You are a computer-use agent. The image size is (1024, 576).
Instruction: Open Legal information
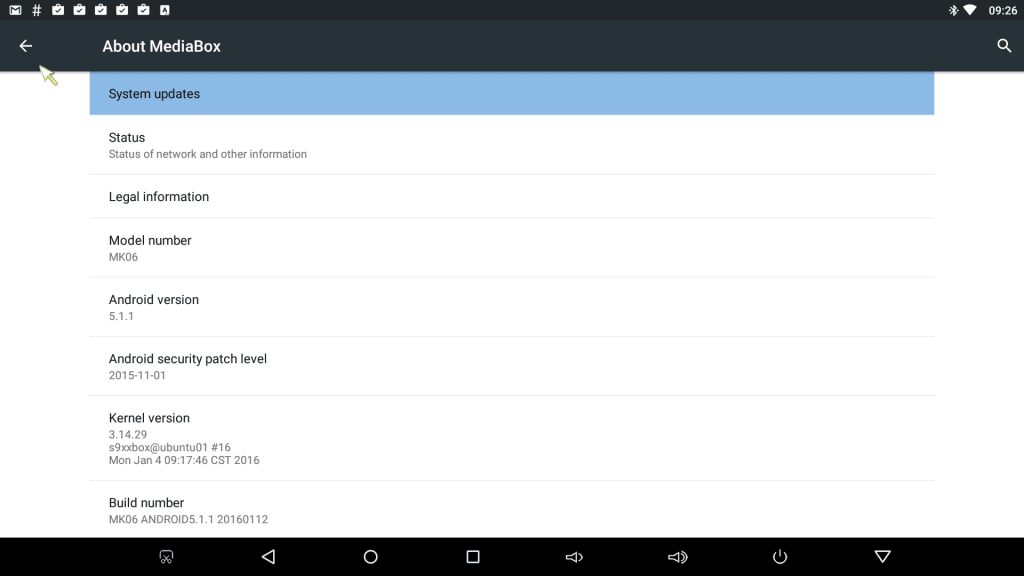pyautogui.click(x=511, y=197)
